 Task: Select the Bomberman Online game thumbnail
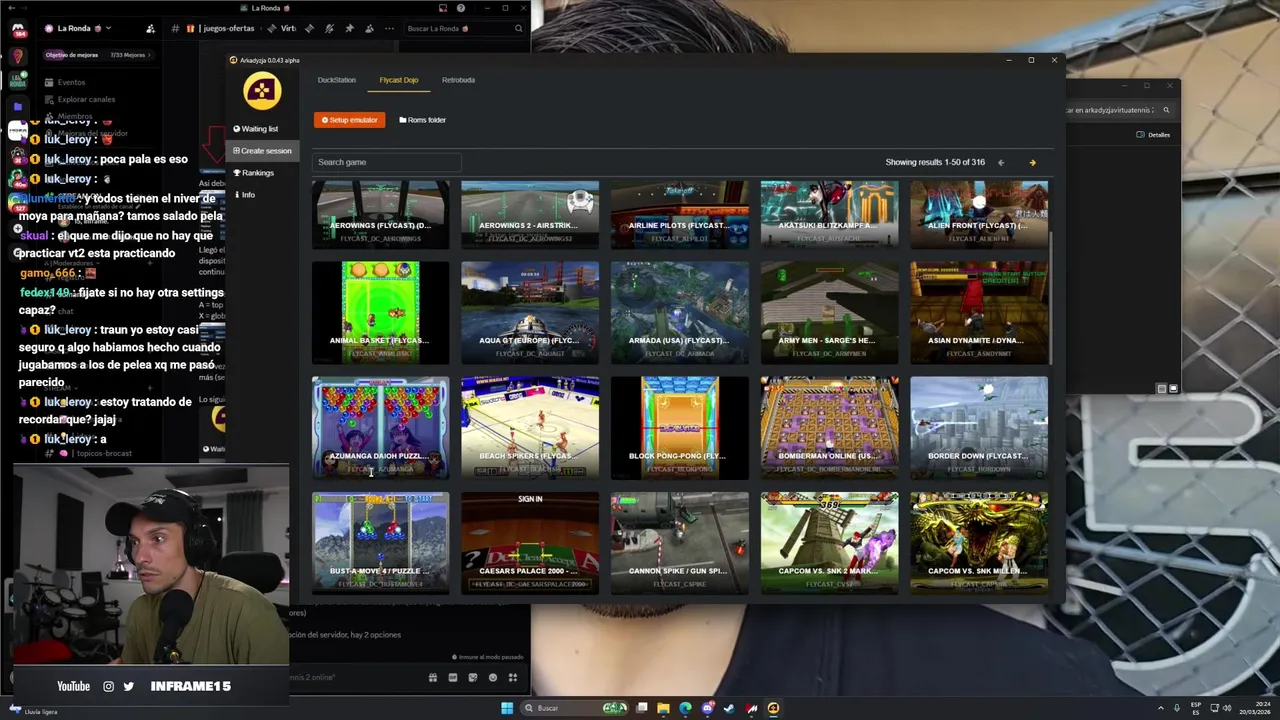(829, 427)
